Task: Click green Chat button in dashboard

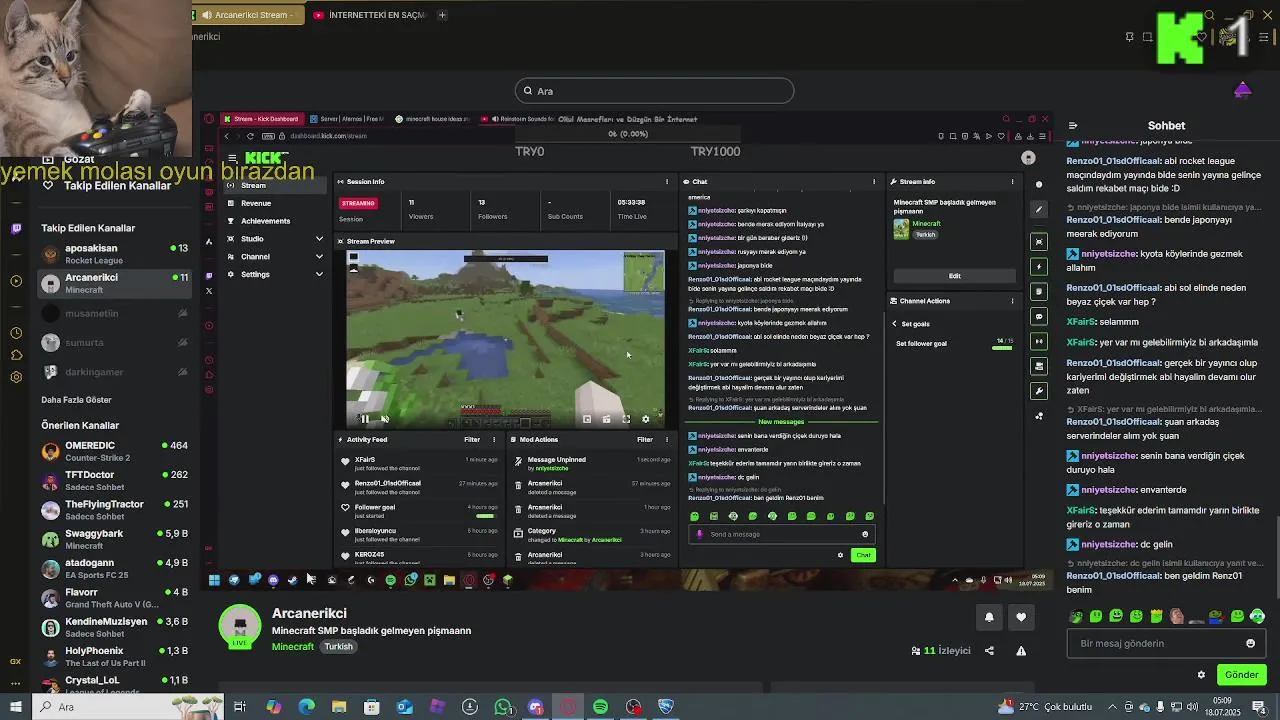Action: point(863,555)
